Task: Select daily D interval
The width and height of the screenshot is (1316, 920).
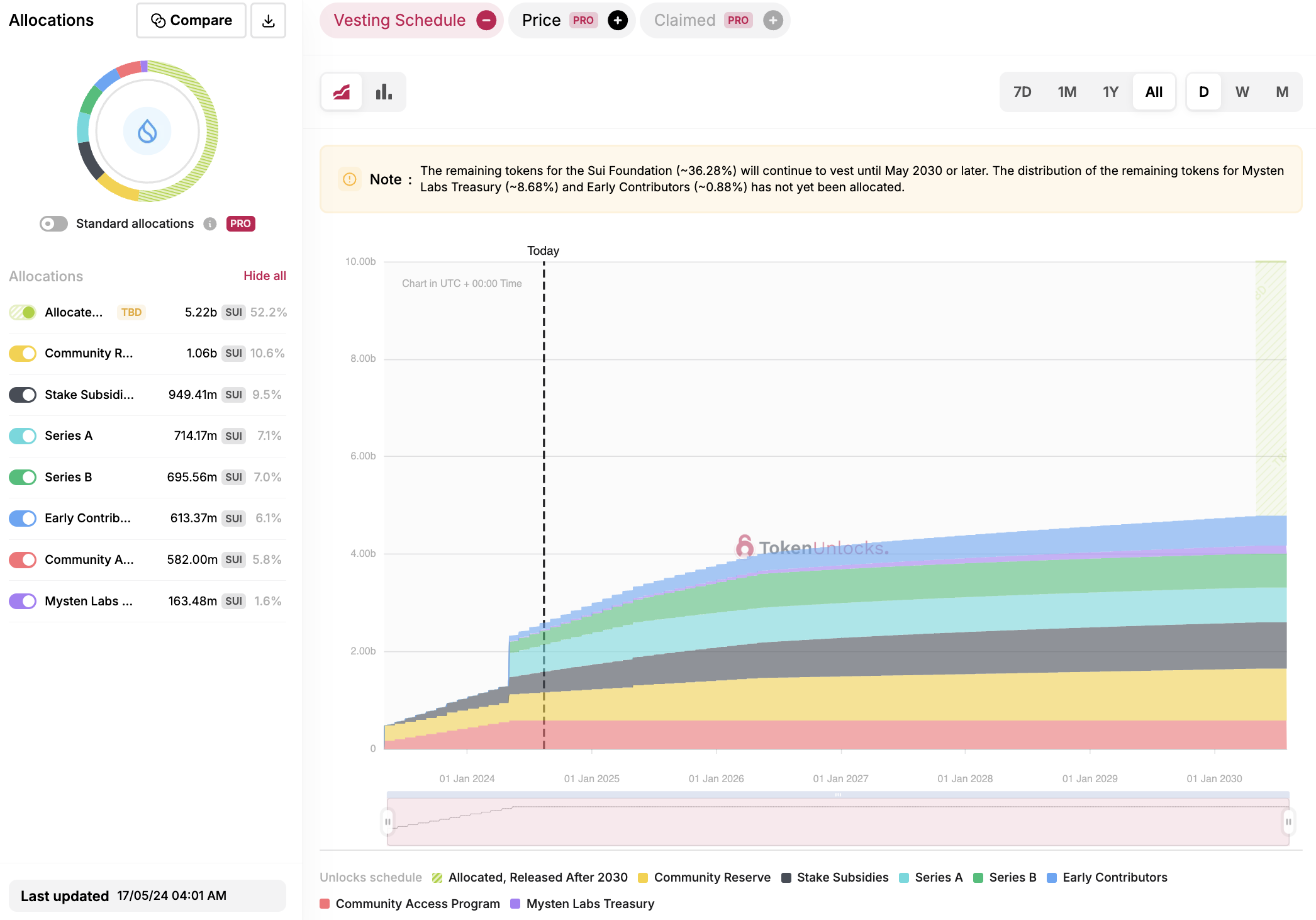Action: pyautogui.click(x=1203, y=92)
